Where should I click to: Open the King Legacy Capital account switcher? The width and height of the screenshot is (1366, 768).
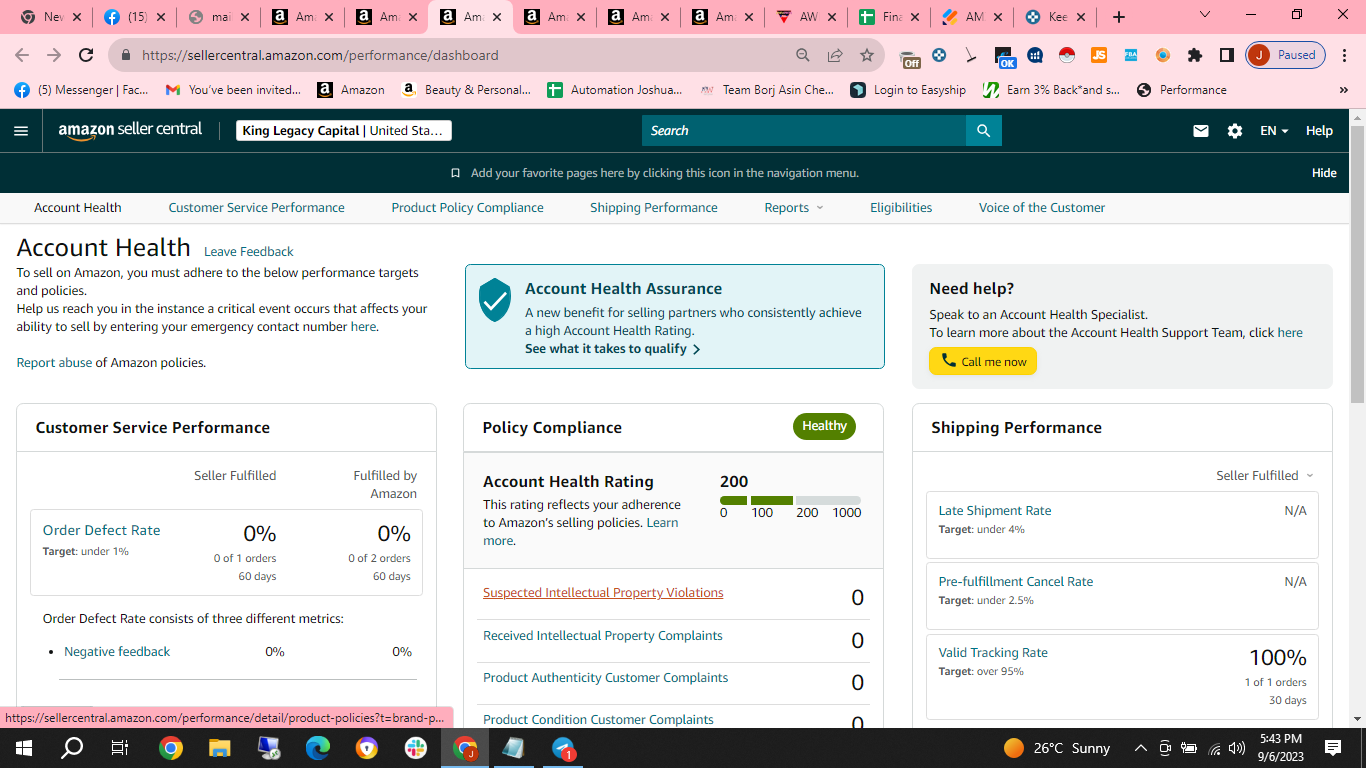tap(344, 131)
